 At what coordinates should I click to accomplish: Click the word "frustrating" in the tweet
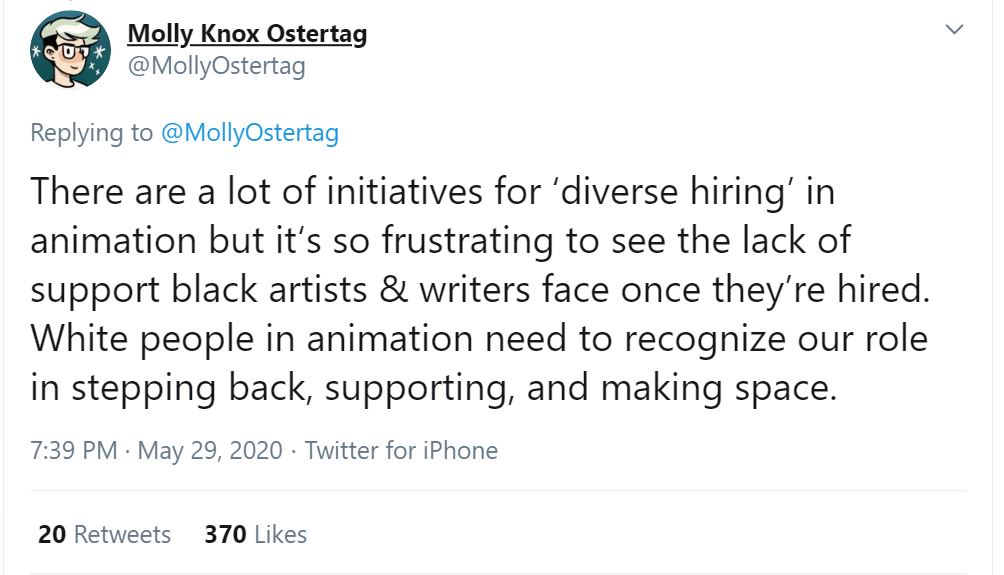[x=480, y=241]
